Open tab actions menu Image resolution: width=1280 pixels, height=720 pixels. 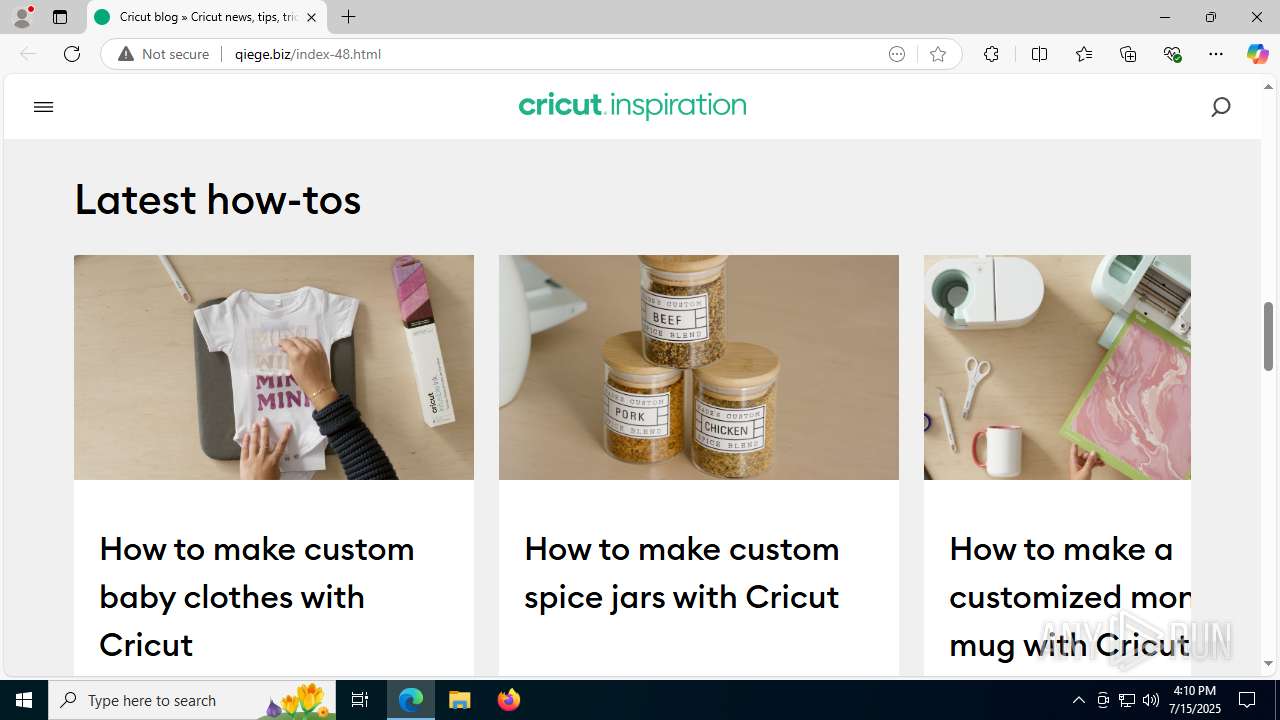(60, 17)
